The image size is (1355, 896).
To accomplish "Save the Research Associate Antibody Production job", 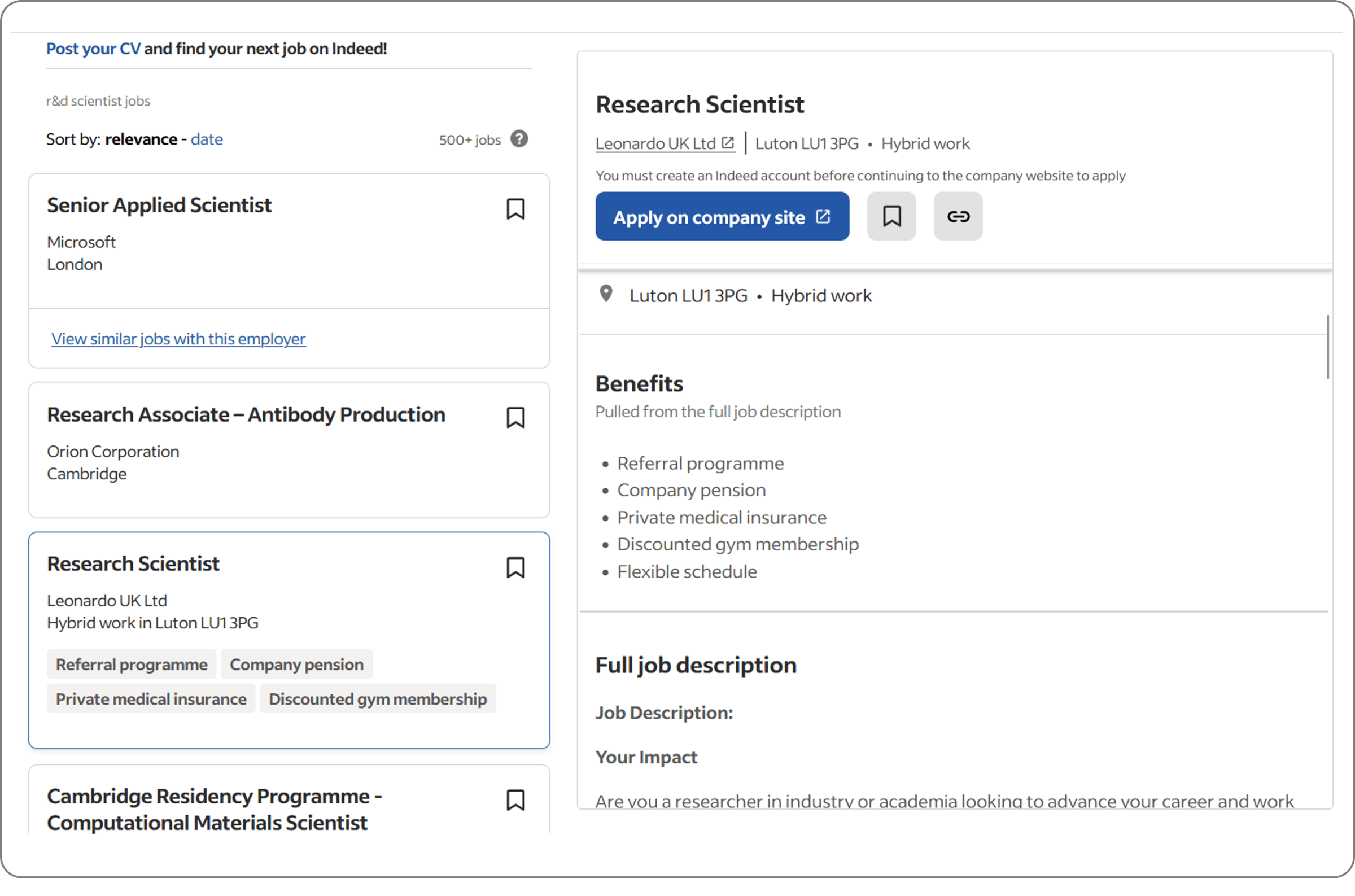I will [515, 418].
